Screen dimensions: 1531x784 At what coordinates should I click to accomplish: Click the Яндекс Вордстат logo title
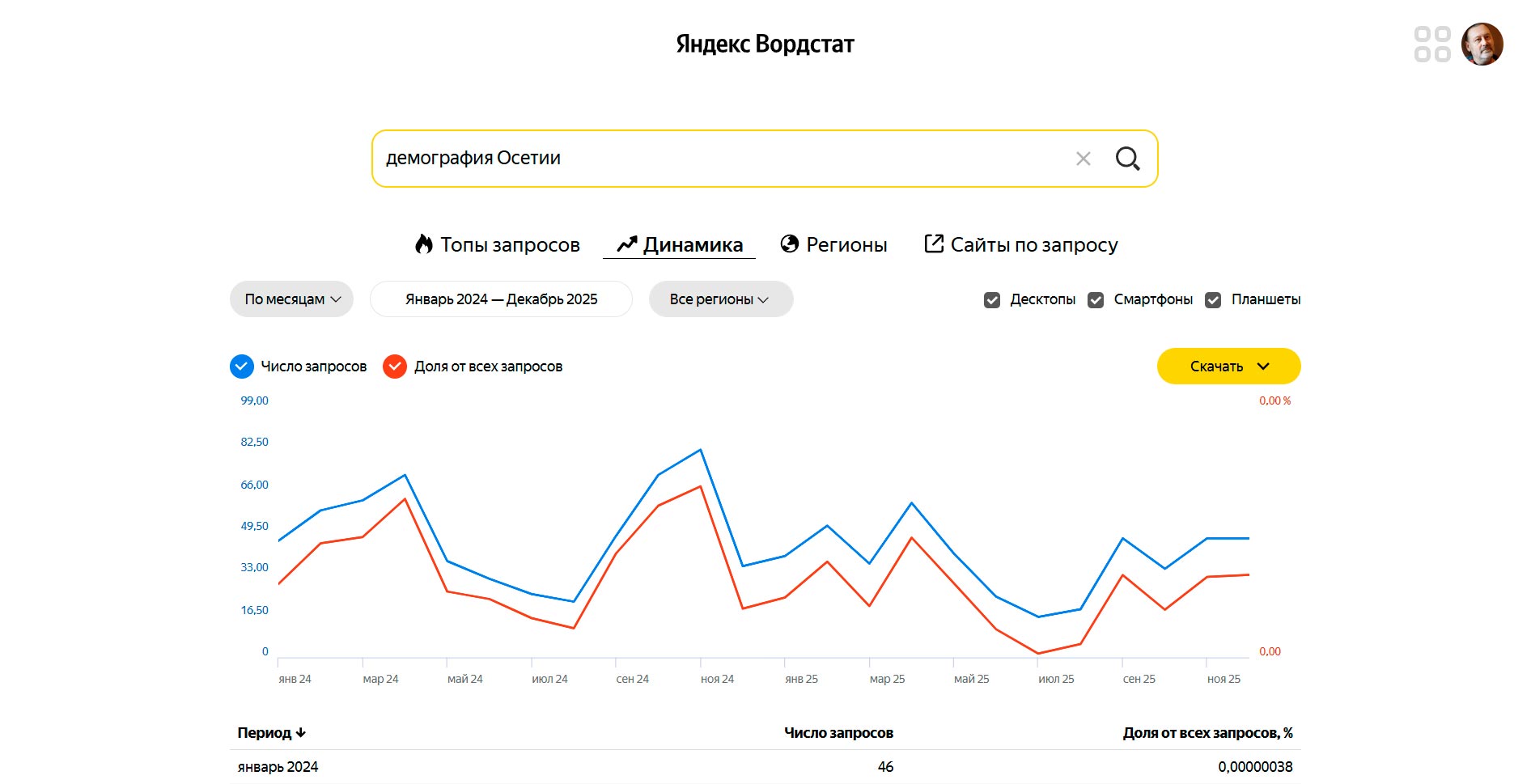click(765, 44)
